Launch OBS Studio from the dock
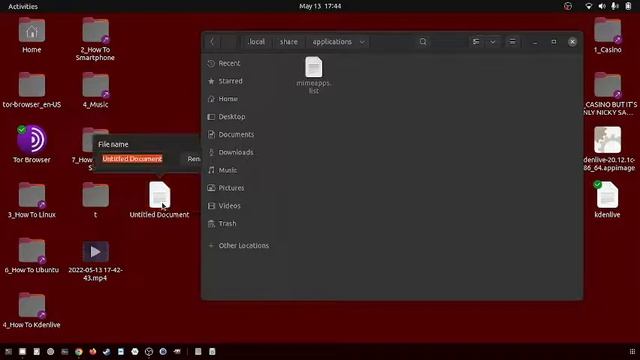640x360 pixels. pos(149,351)
